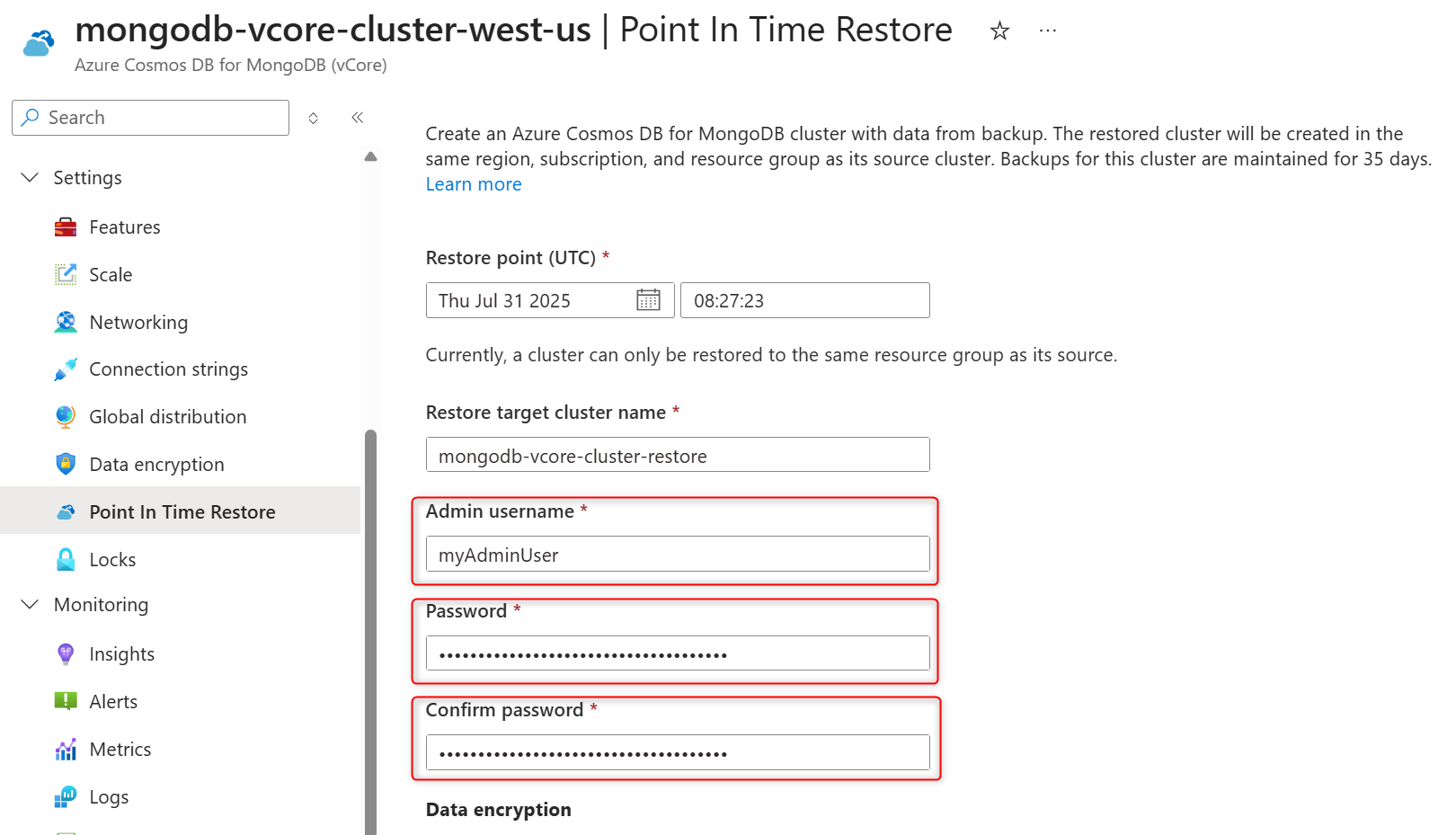Open Networking via its globe icon
The height and width of the screenshot is (835, 1456).
pyautogui.click(x=66, y=323)
